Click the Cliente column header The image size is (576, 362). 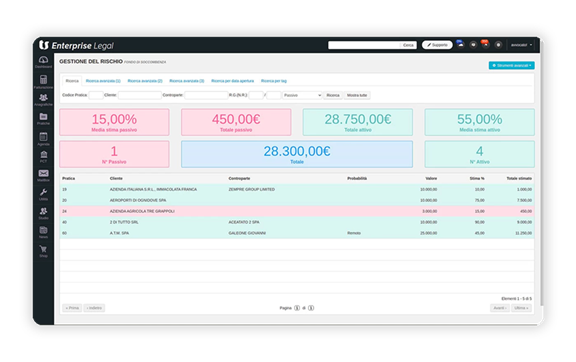click(x=116, y=178)
